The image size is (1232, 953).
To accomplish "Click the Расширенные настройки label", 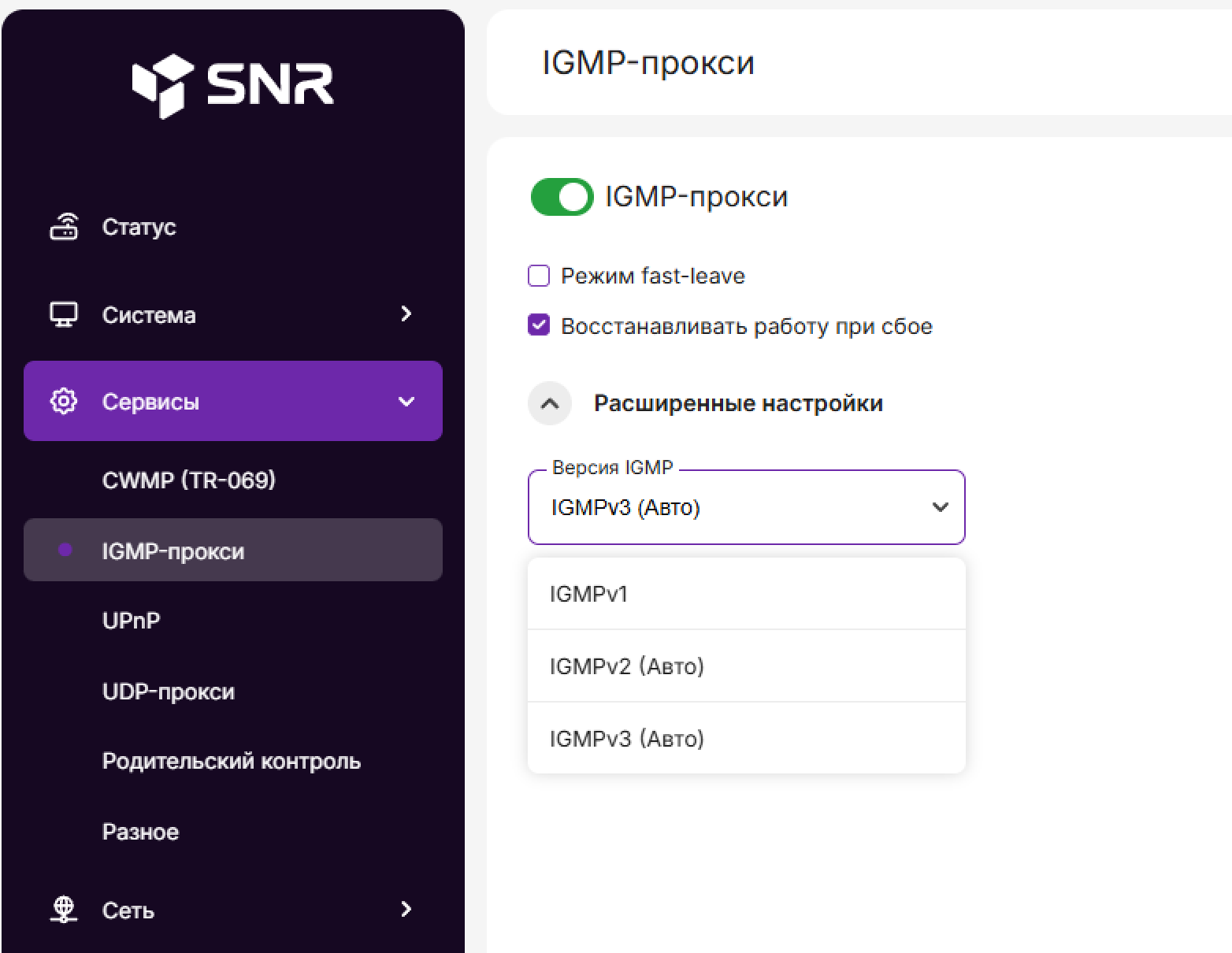I will (738, 403).
